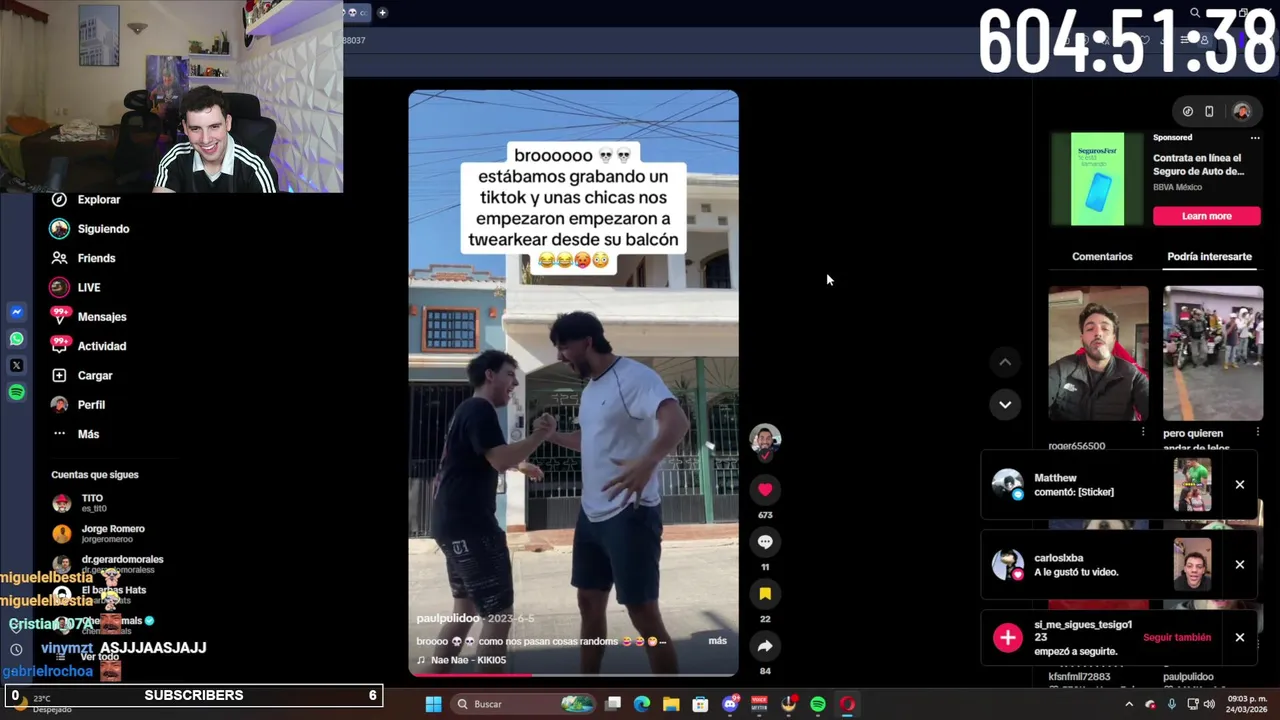The image size is (1280, 720).
Task: Go to the previous video with up chevron
Action: pos(1005,362)
